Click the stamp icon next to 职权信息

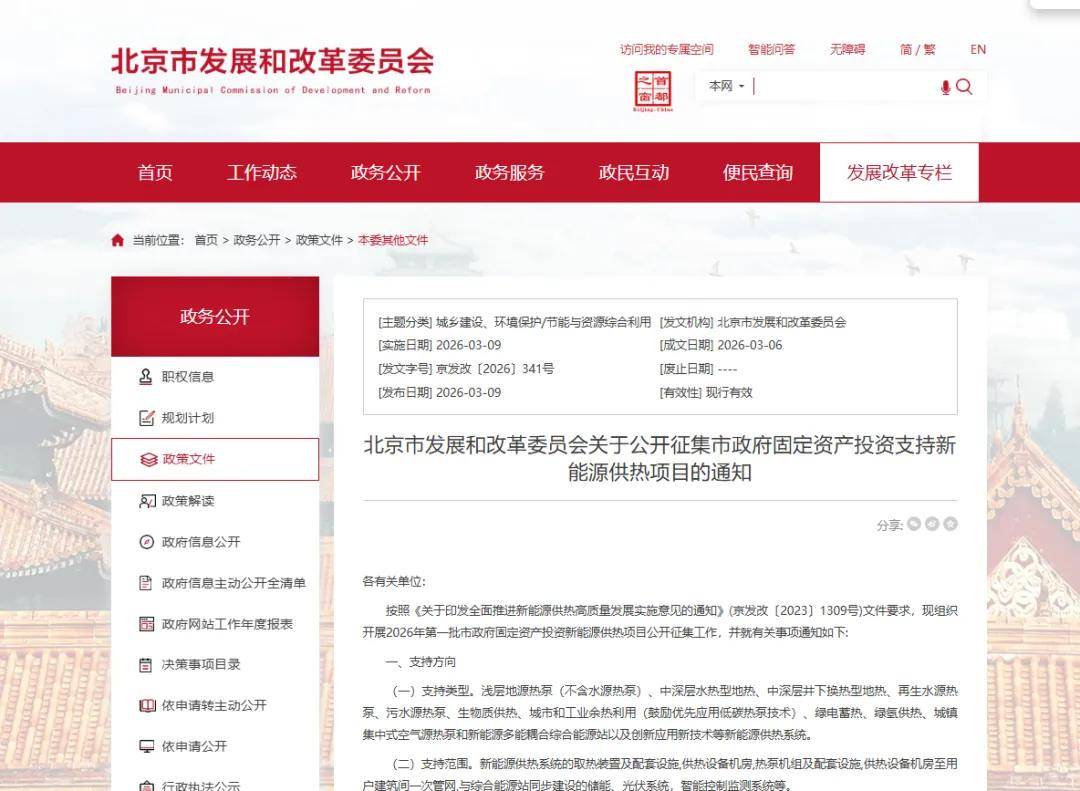[x=147, y=377]
